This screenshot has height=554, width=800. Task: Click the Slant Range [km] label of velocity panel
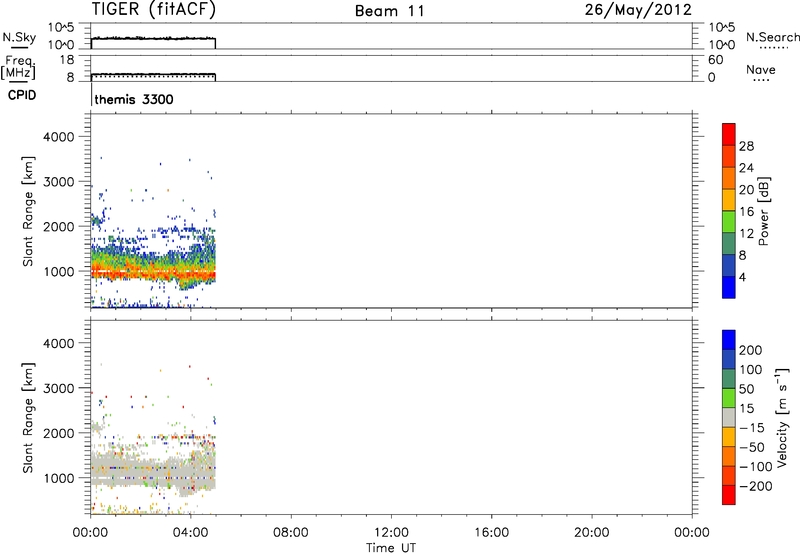[x=28, y=418]
